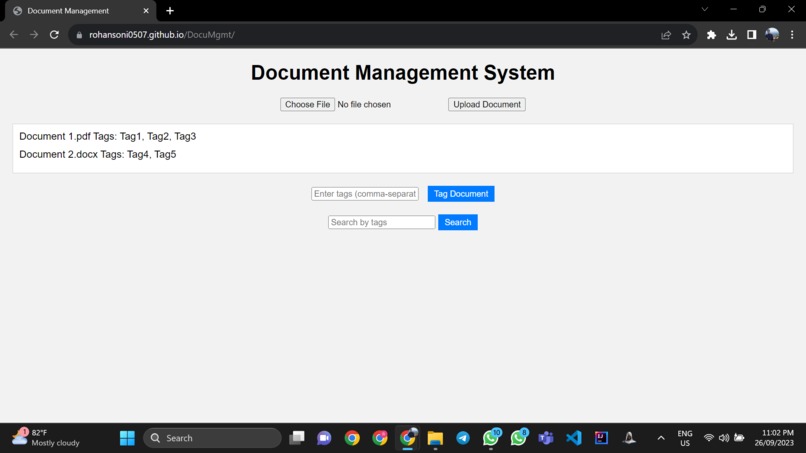This screenshot has width=806, height=453.
Task: Click the Upload Document button
Action: click(x=487, y=104)
